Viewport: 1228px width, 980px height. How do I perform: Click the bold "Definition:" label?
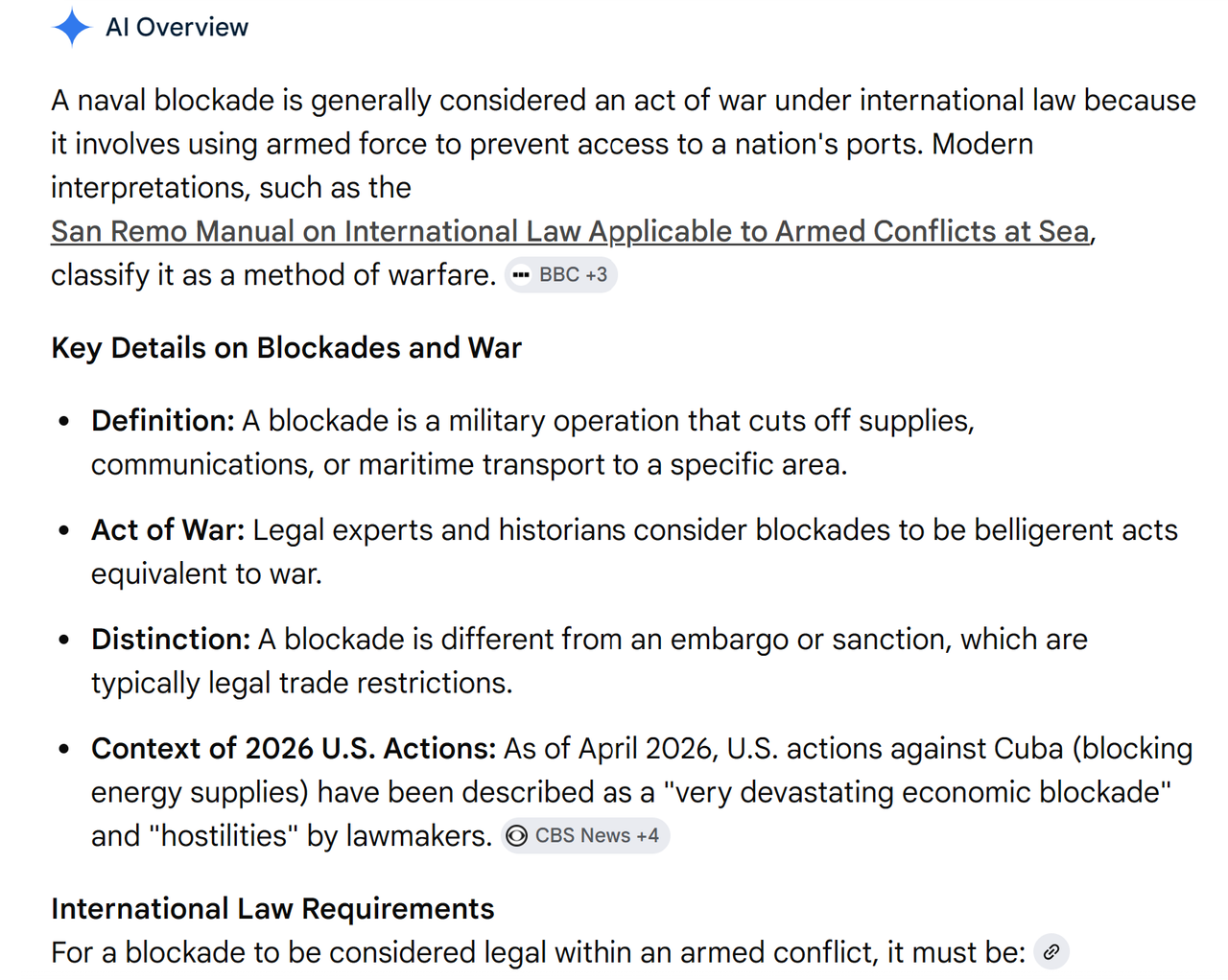tap(163, 420)
